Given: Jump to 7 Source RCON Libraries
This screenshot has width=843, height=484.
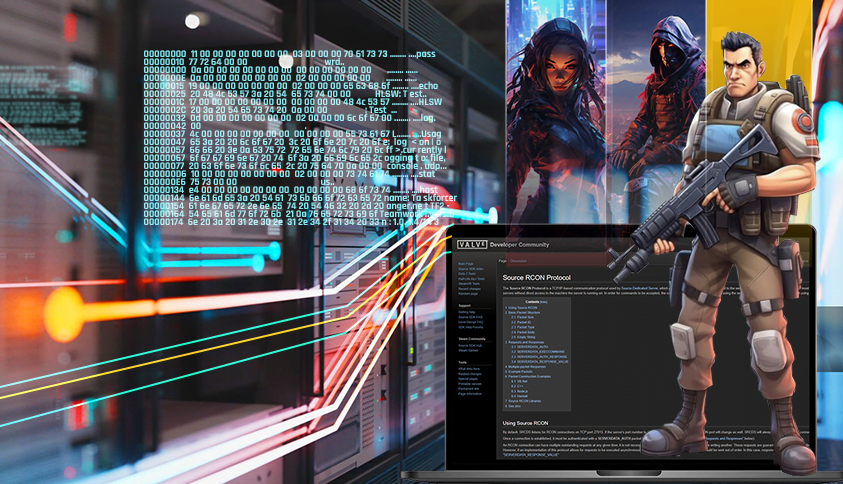Looking at the screenshot, I should [523, 401].
